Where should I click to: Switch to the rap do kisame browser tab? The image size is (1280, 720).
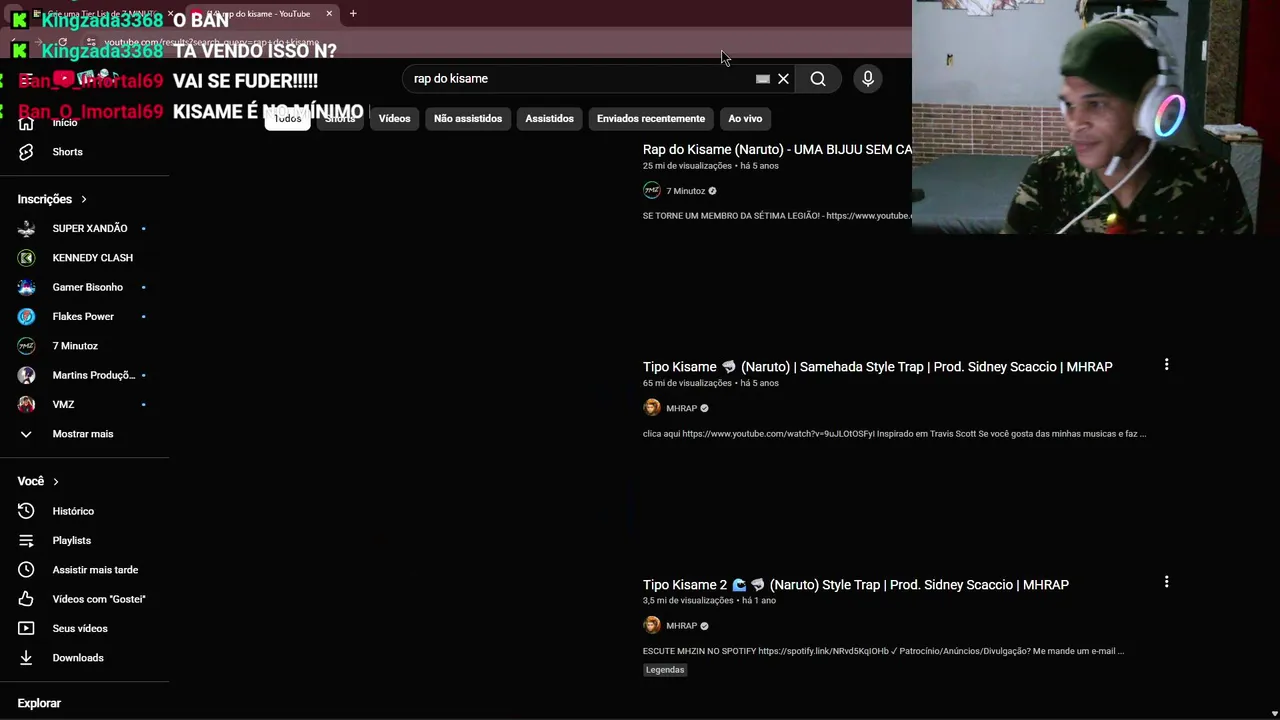(x=260, y=14)
